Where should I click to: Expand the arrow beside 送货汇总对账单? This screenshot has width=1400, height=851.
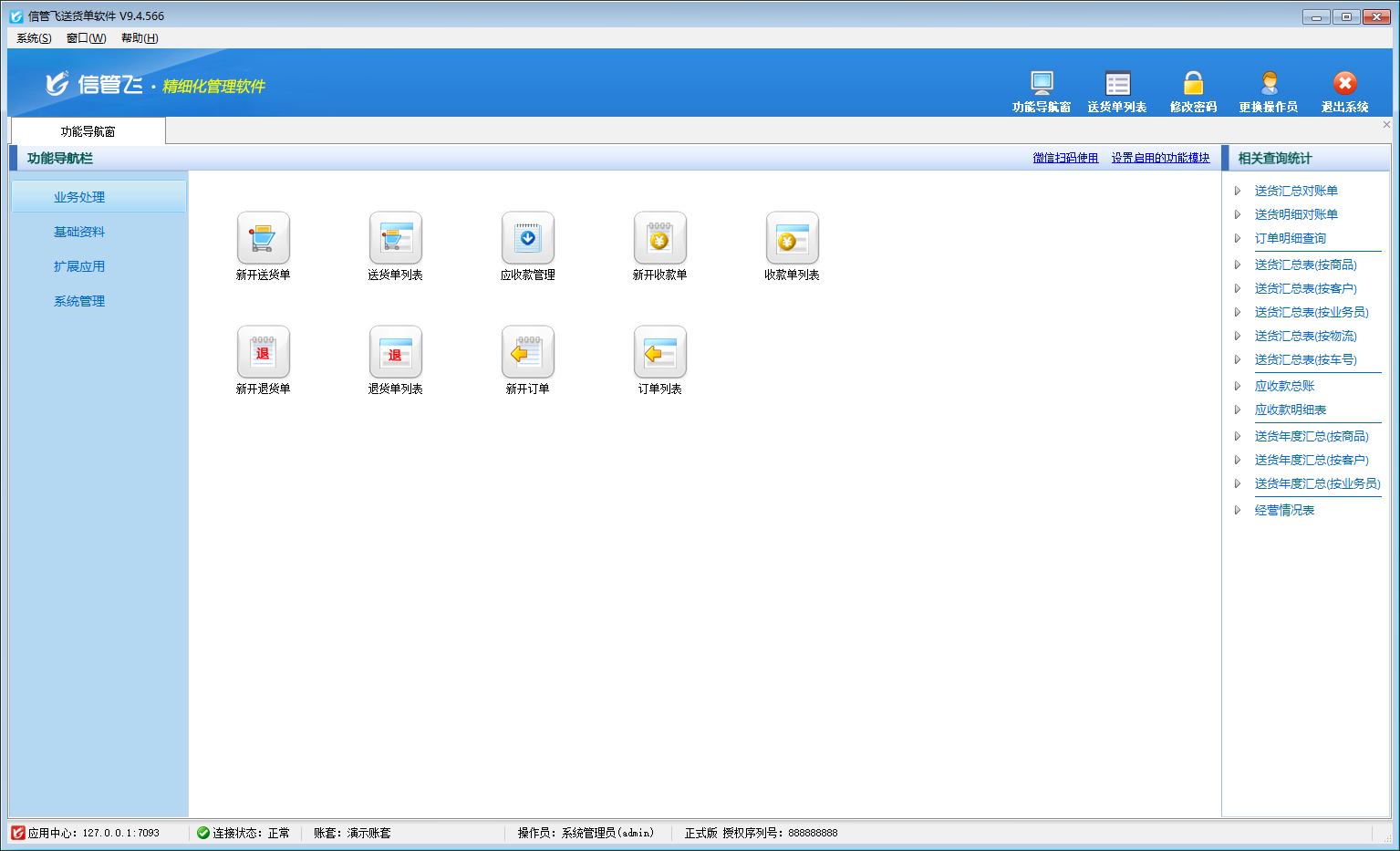coord(1238,191)
